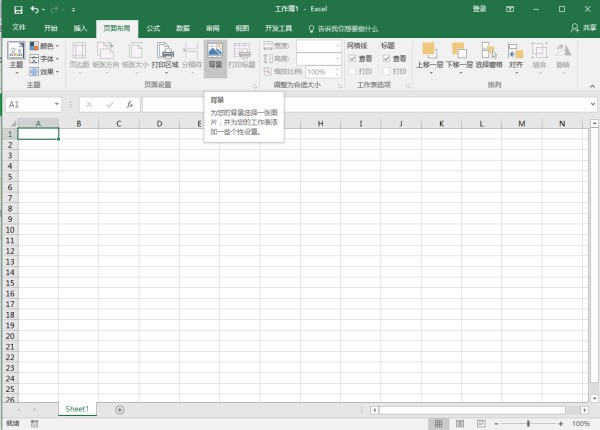Viewport: 600px width, 430px height.
Task: Open Scale to Fit dialog launcher
Action: coord(340,86)
